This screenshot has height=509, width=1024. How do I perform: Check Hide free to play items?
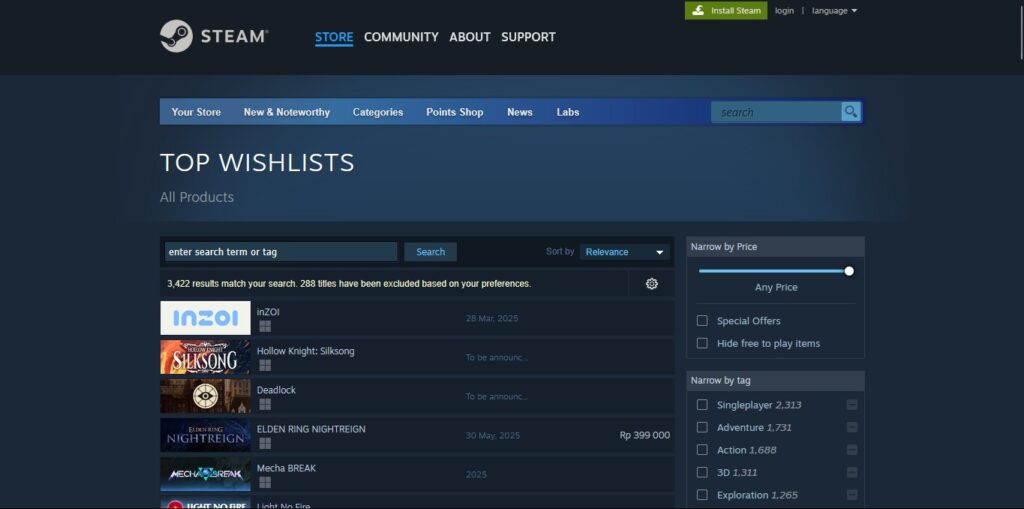702,343
